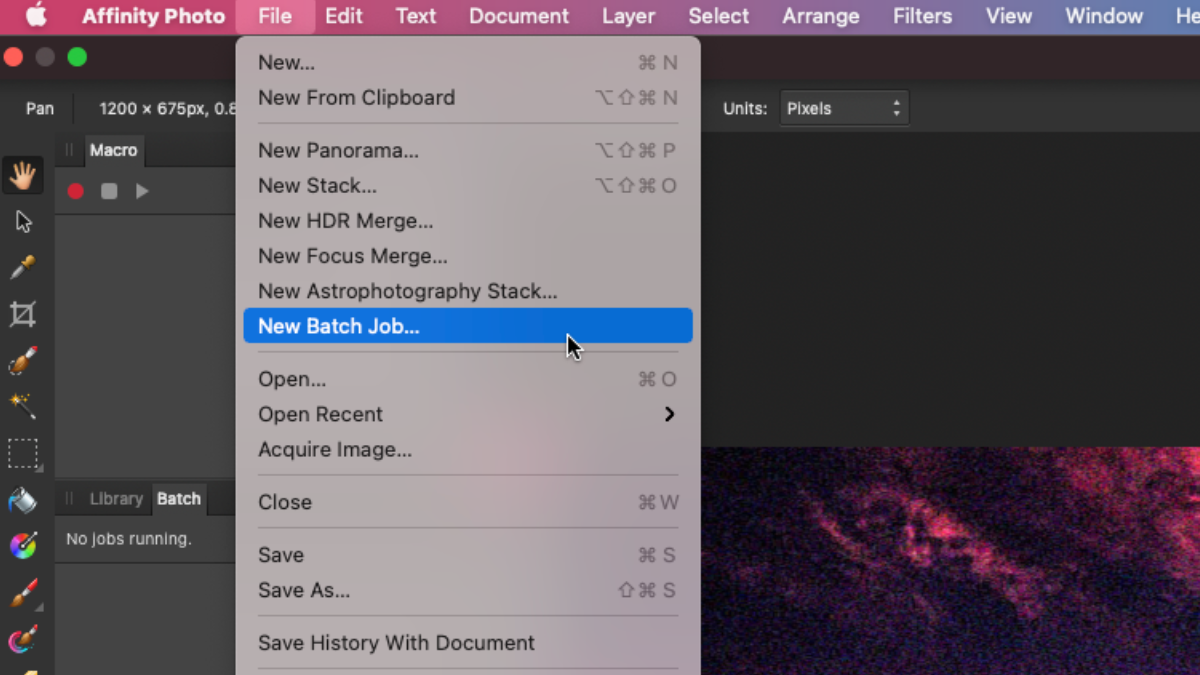Pick the Color Picker tool
Screen dimensions: 1200x675
(x=23, y=266)
